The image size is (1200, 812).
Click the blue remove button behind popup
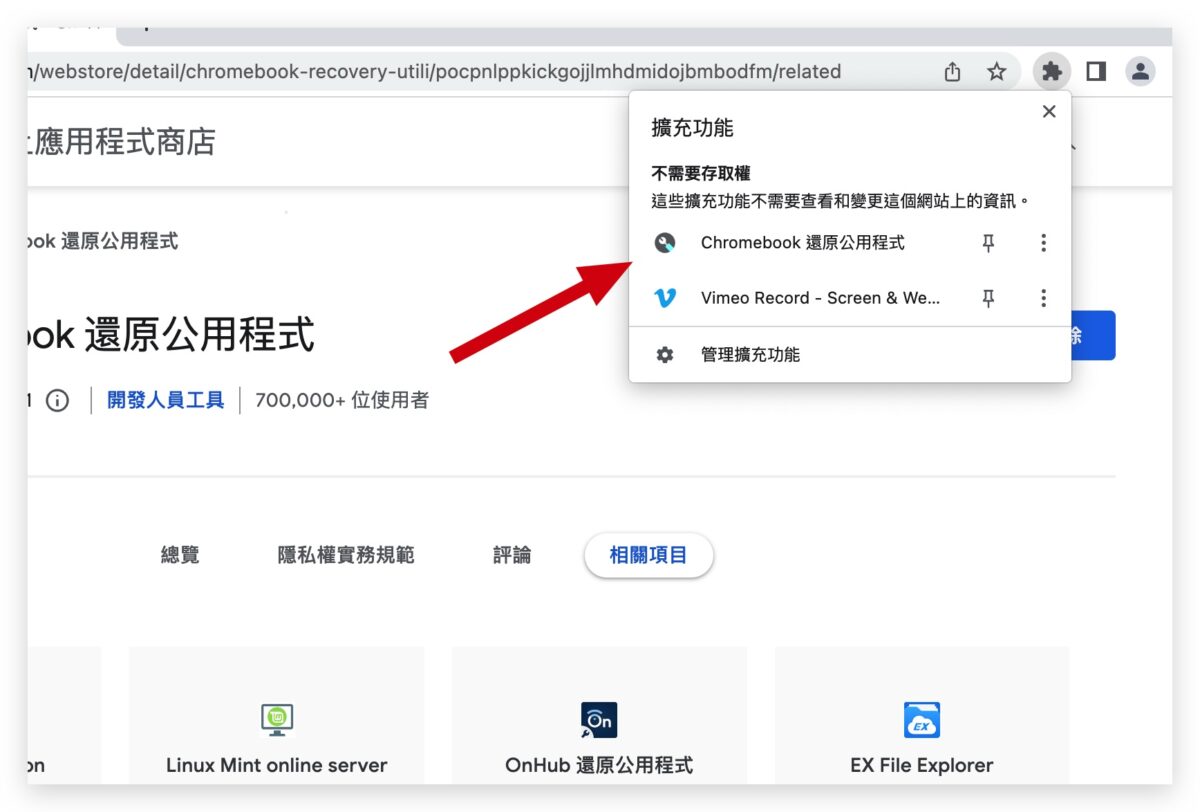point(1093,335)
